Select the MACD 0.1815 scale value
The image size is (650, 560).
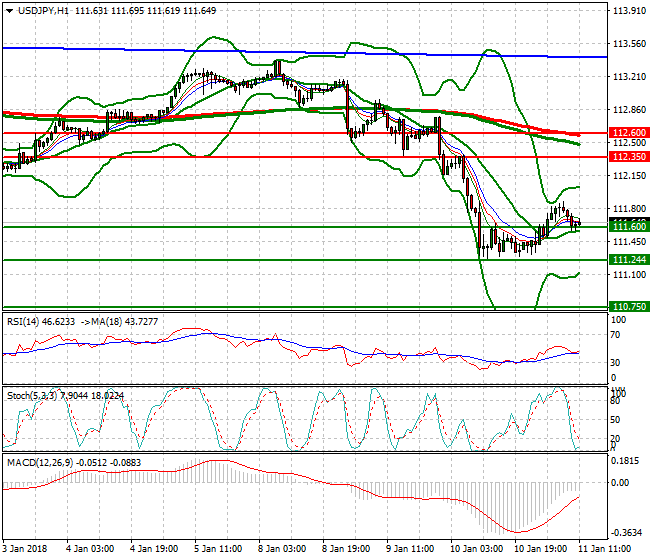pos(625,461)
